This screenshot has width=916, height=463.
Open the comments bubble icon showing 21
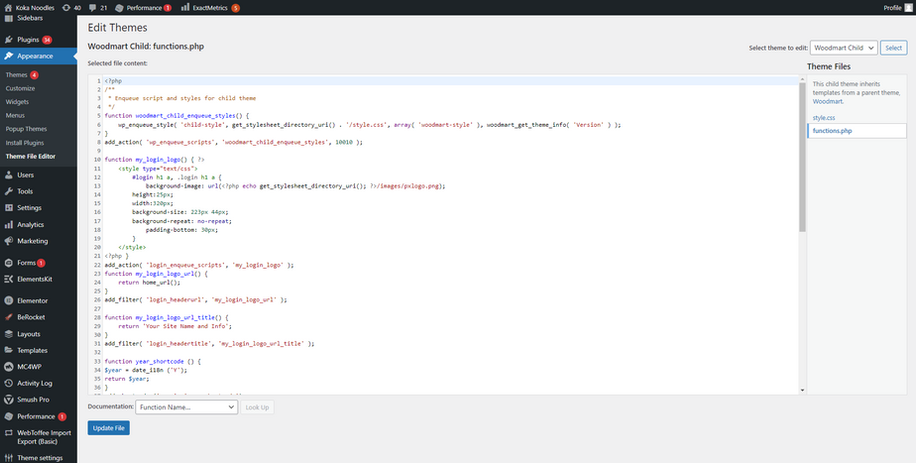point(93,8)
